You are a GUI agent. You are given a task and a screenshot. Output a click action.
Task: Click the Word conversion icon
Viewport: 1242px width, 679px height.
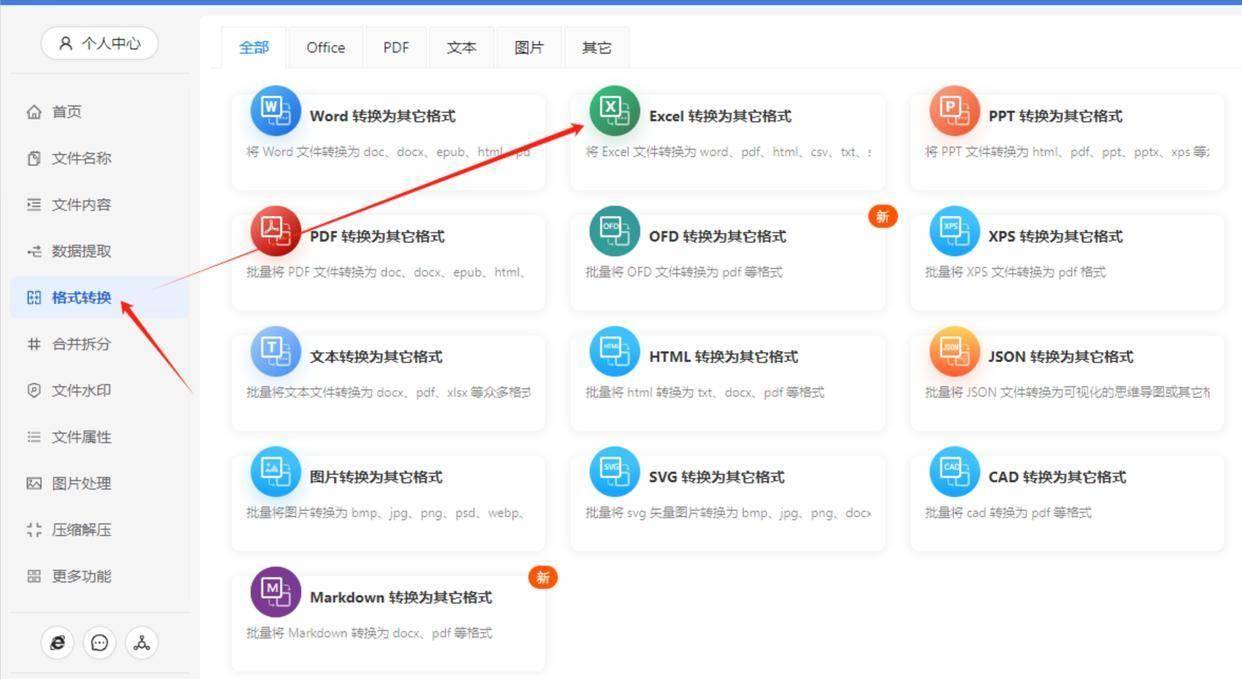click(275, 111)
